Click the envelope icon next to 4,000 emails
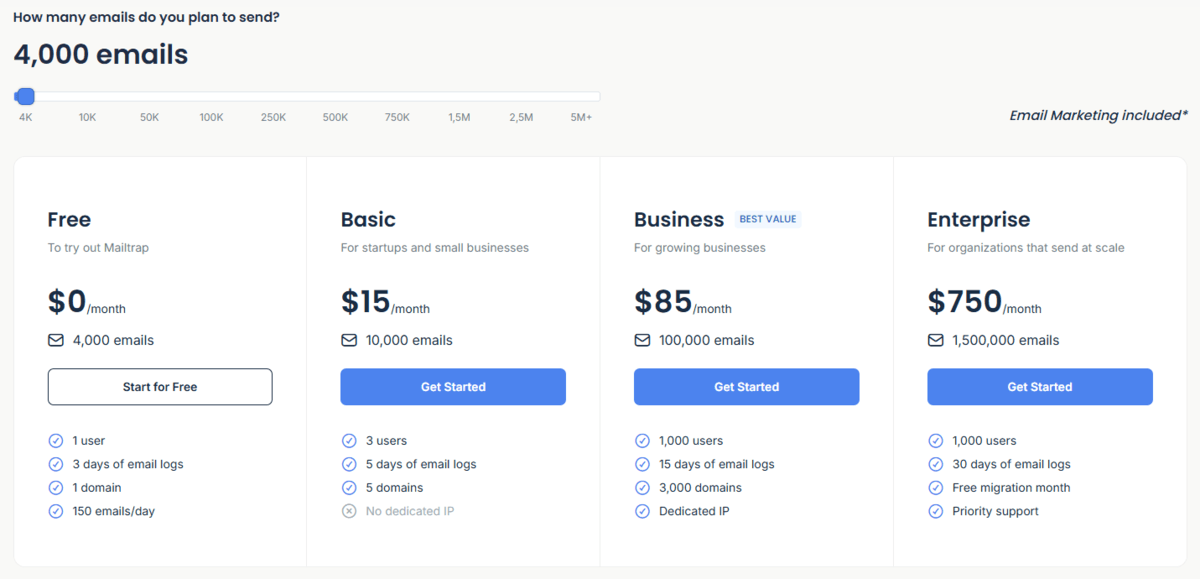 tap(56, 340)
